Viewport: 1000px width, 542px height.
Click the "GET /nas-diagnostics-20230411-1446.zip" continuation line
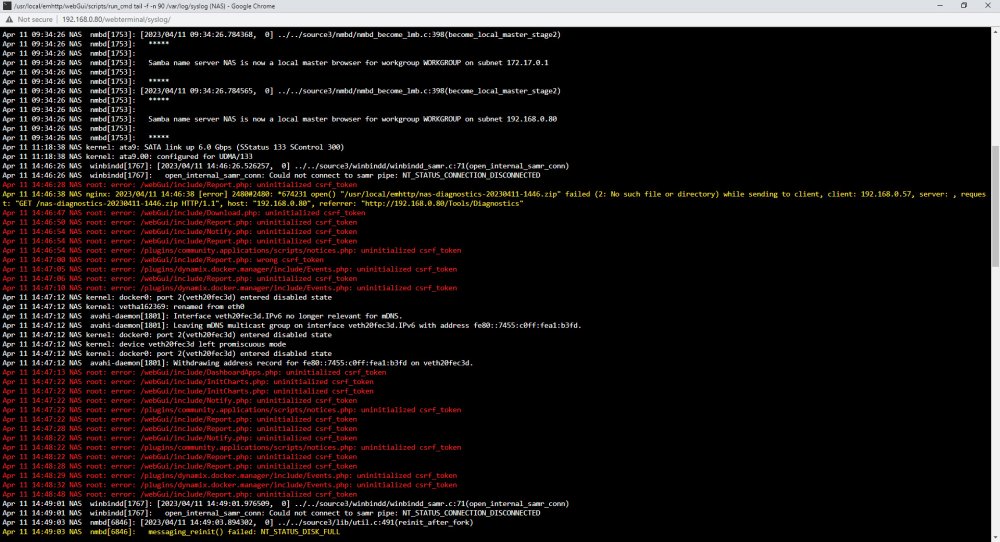(263, 203)
